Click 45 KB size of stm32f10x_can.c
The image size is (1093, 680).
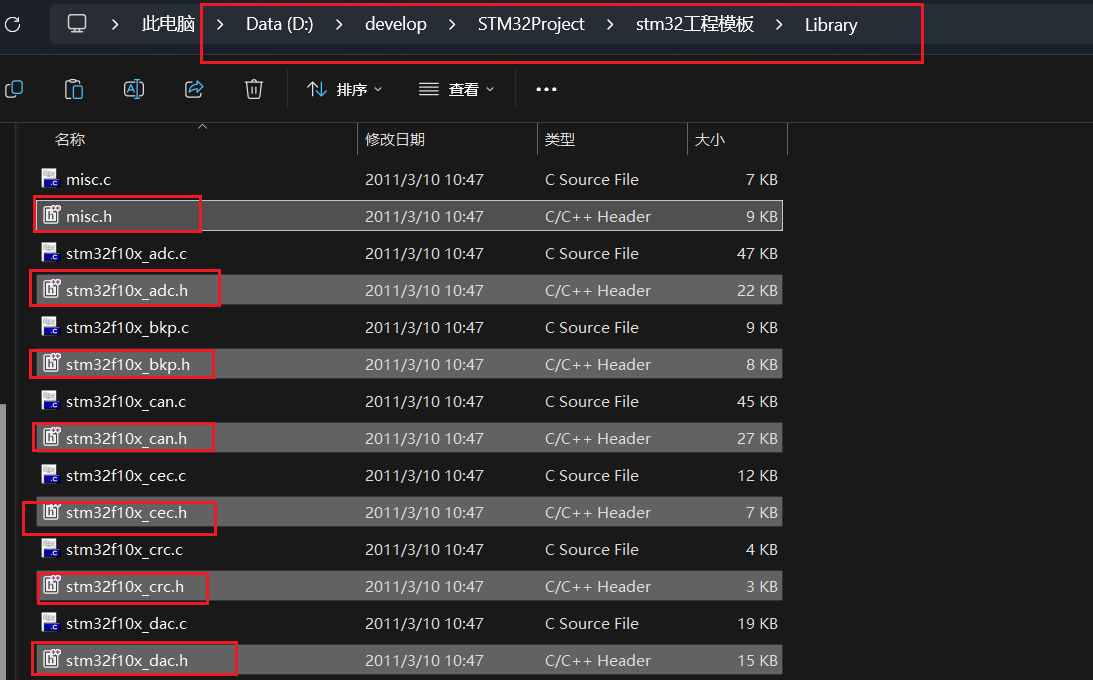757,401
